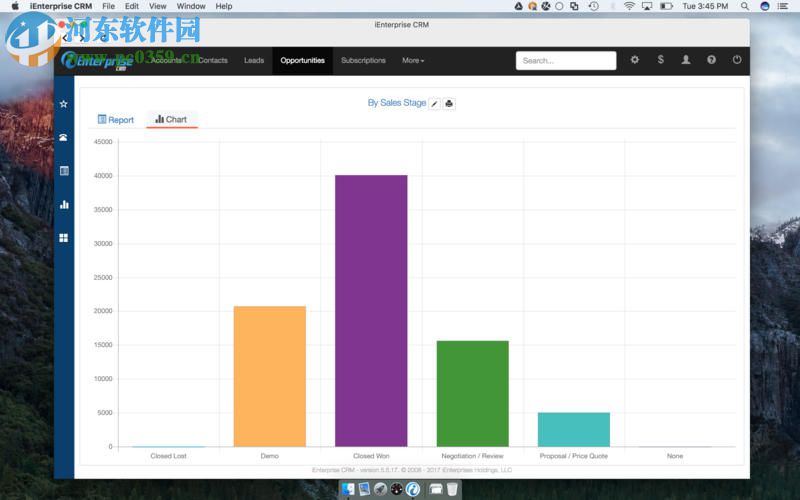800x500 pixels.
Task: Click the Wi-Fi status icon
Action: tap(629, 6)
